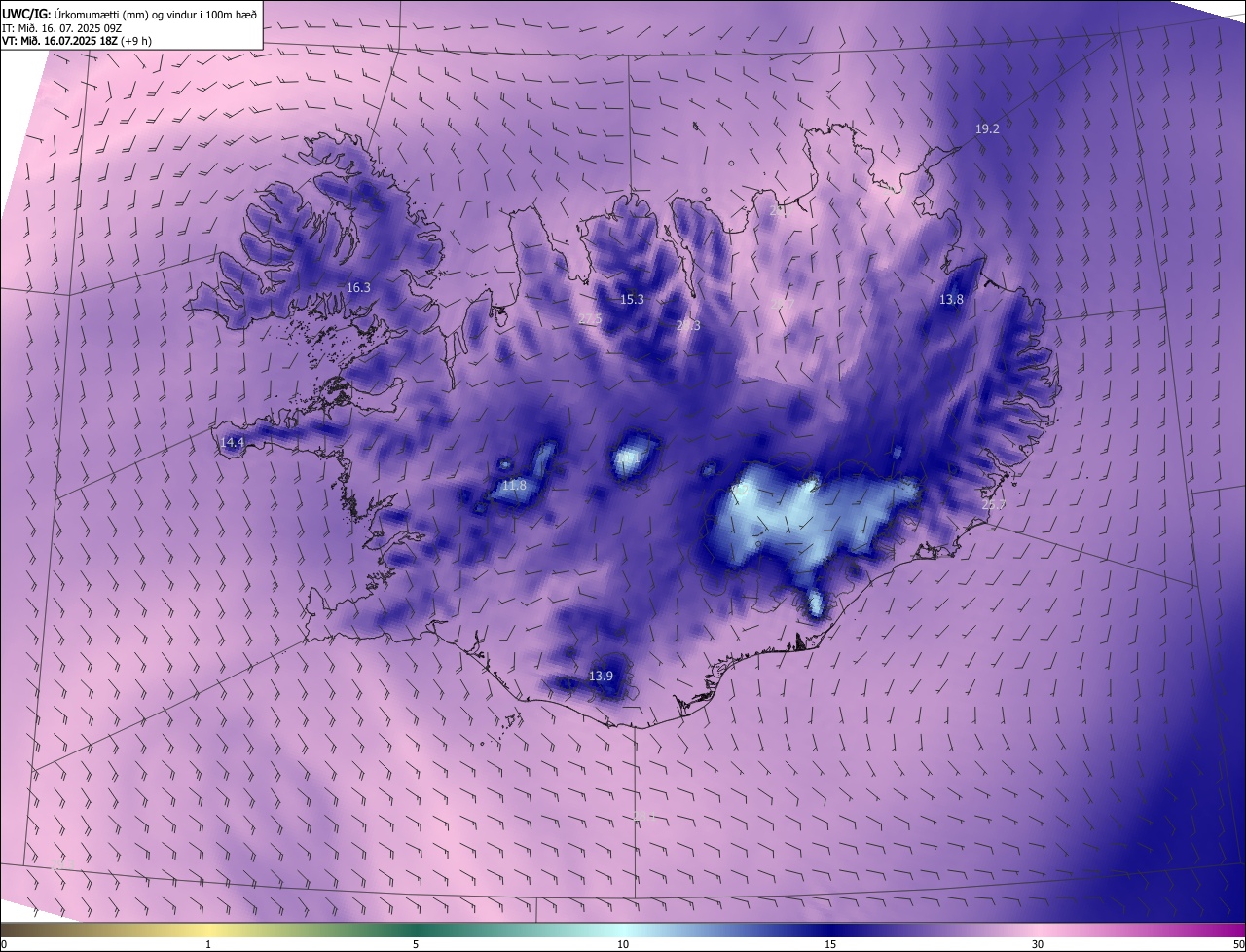Click the 22.7 value on the southeast coast
Image resolution: width=1246 pixels, height=952 pixels.
(x=993, y=504)
